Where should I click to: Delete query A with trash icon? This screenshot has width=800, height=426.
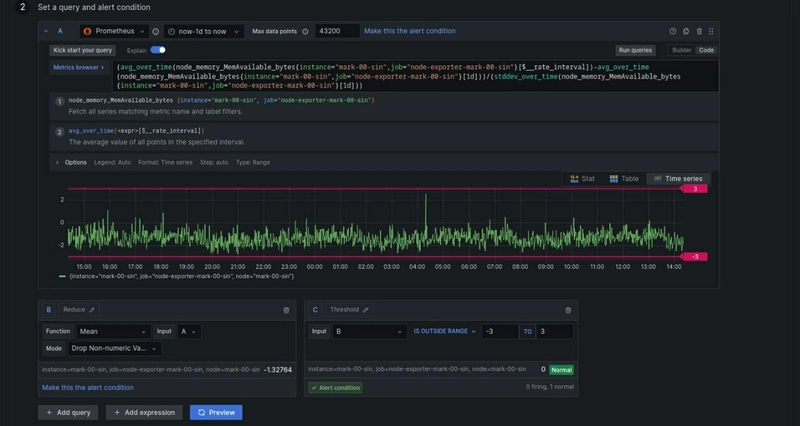point(699,32)
